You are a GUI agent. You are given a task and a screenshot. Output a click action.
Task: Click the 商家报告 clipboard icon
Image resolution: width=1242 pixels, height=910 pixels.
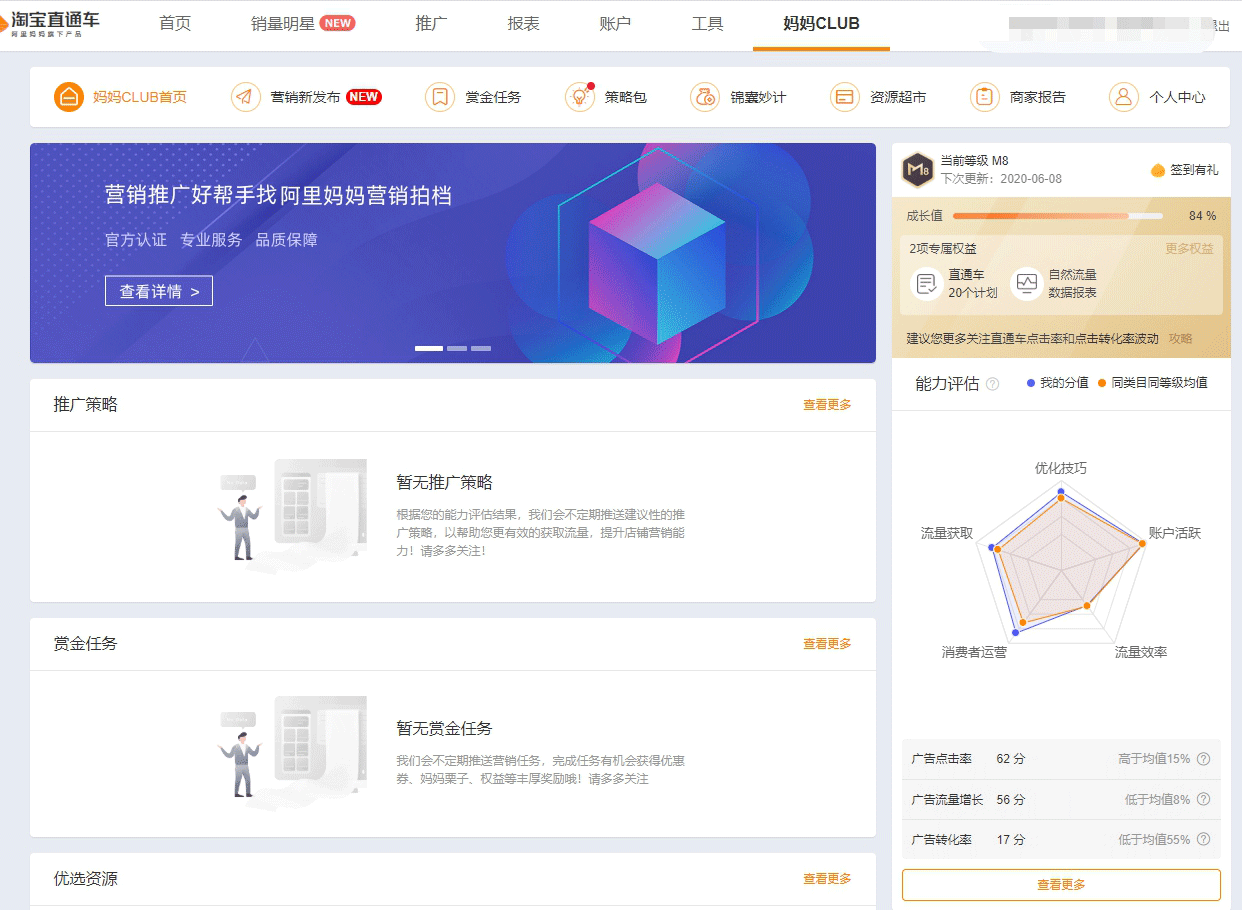click(984, 97)
